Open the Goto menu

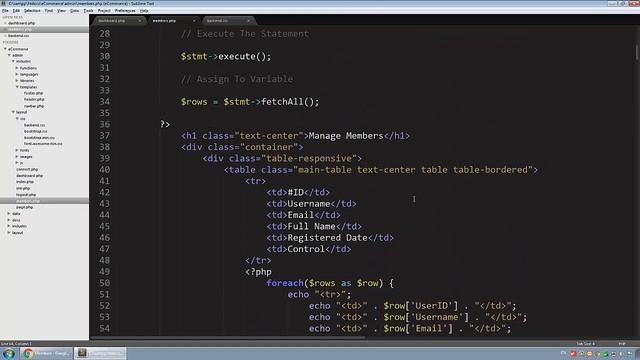coord(74,11)
